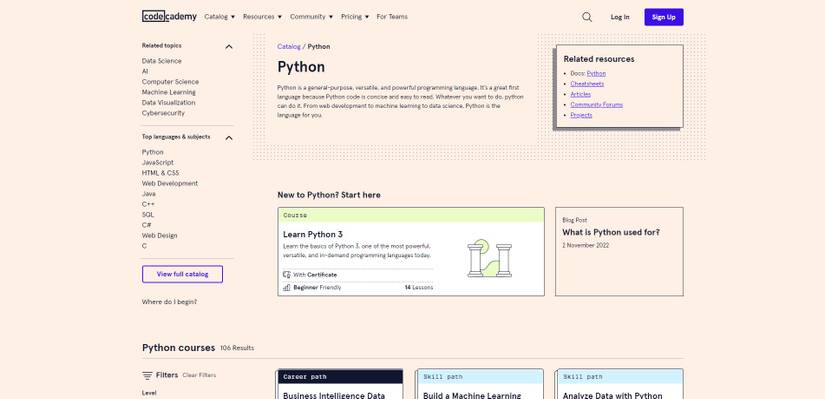Screen dimensions: 825x399
Task: Open the Business Intelligence Data career path card
Action: tap(340, 384)
